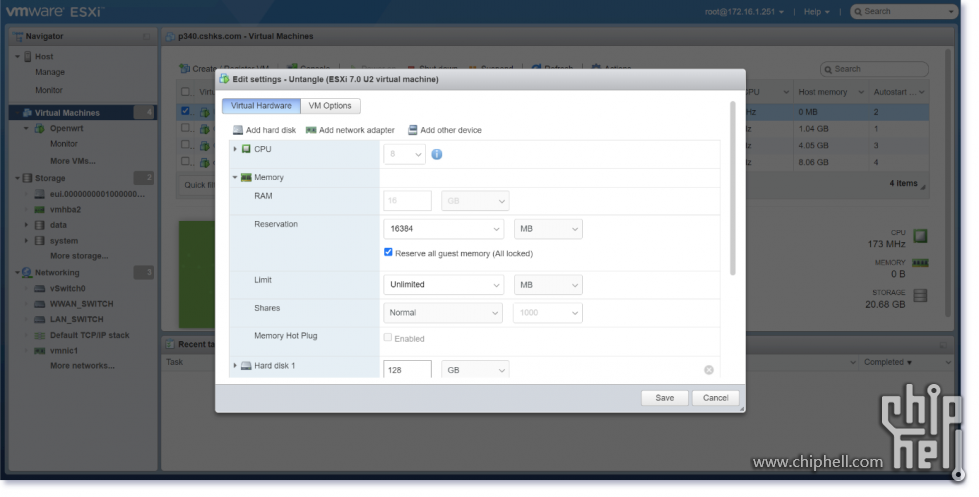Click the Memory chip icon in settings

(246, 177)
